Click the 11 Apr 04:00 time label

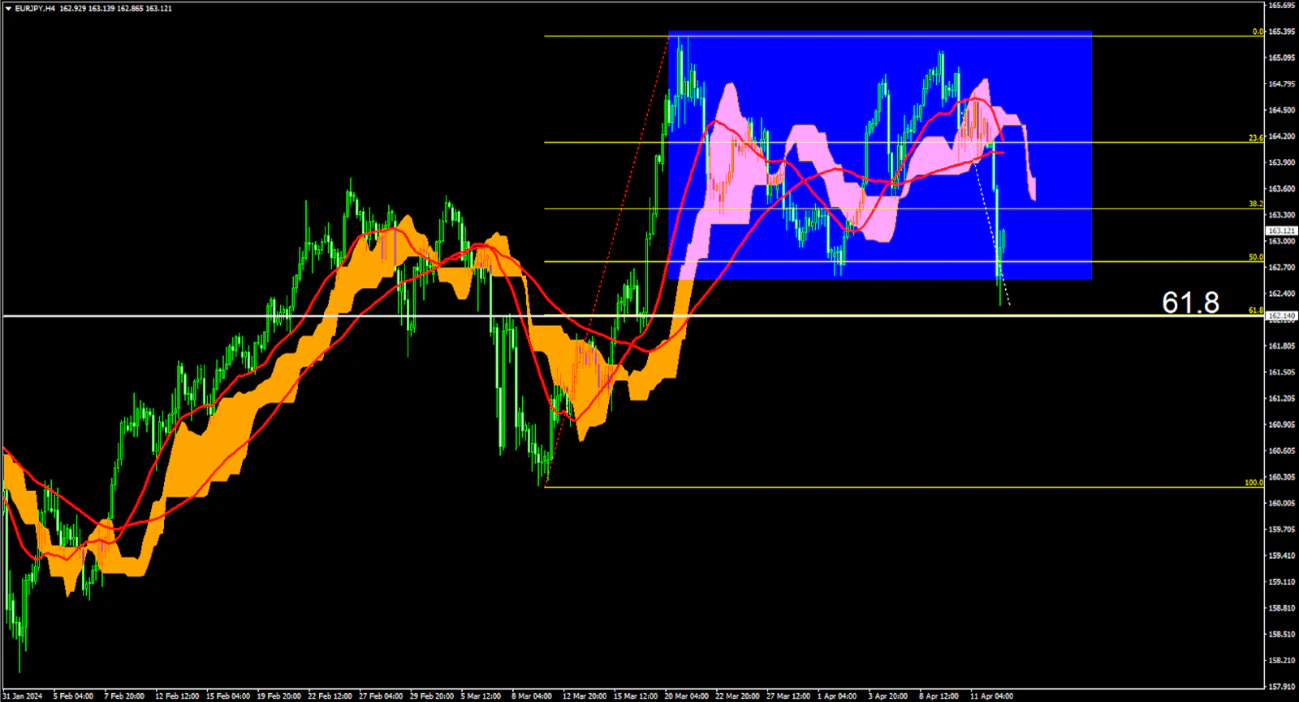(992, 695)
